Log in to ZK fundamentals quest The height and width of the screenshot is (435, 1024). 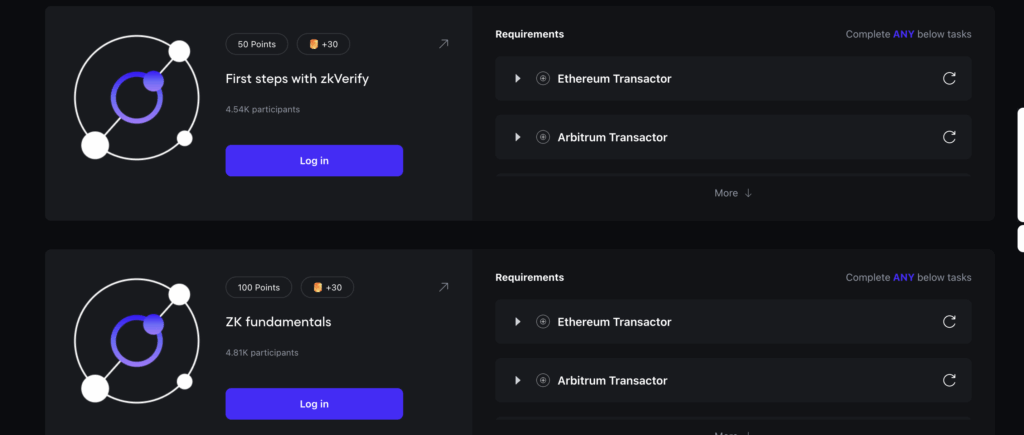pyautogui.click(x=314, y=404)
